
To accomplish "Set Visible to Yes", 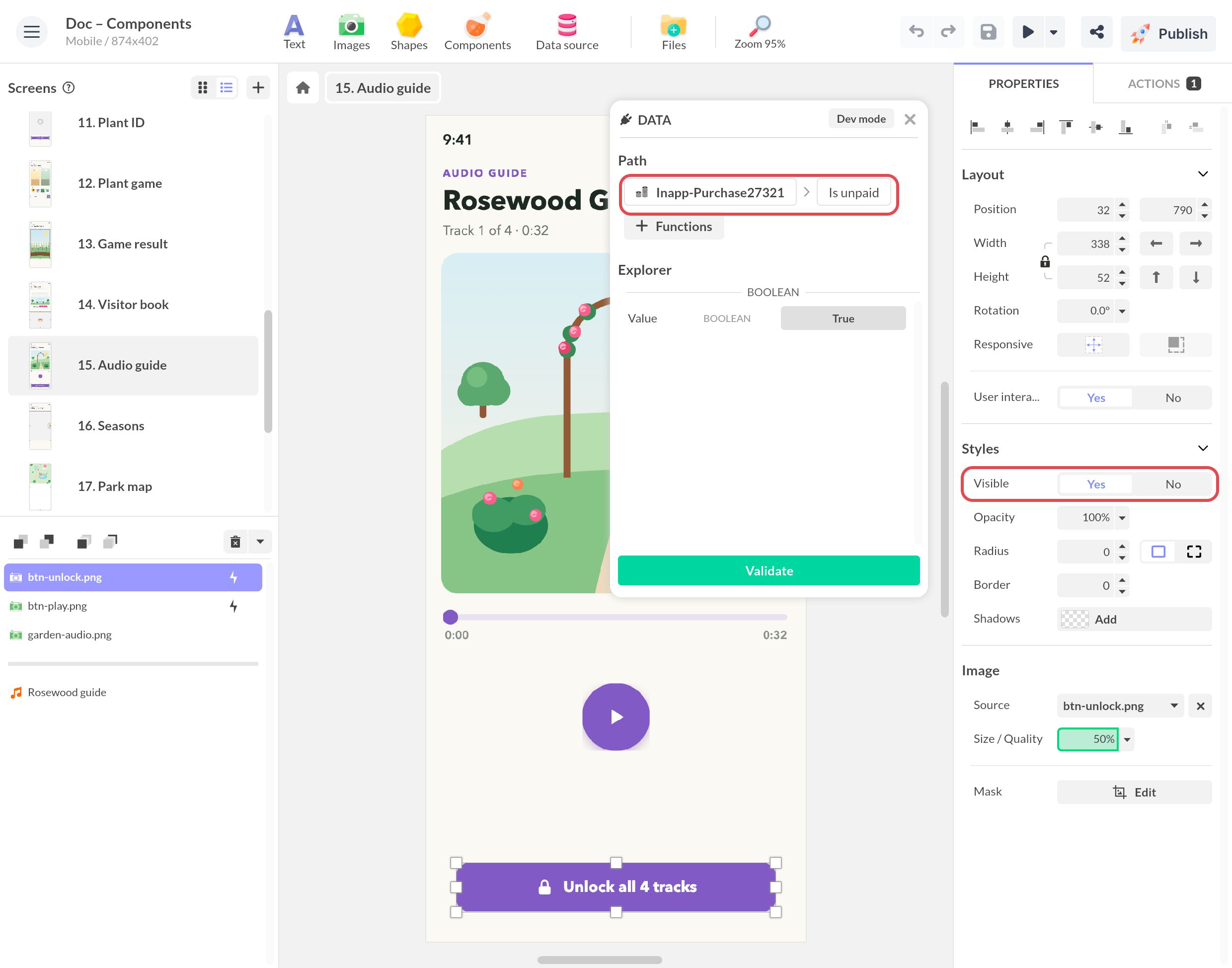I will click(1095, 484).
